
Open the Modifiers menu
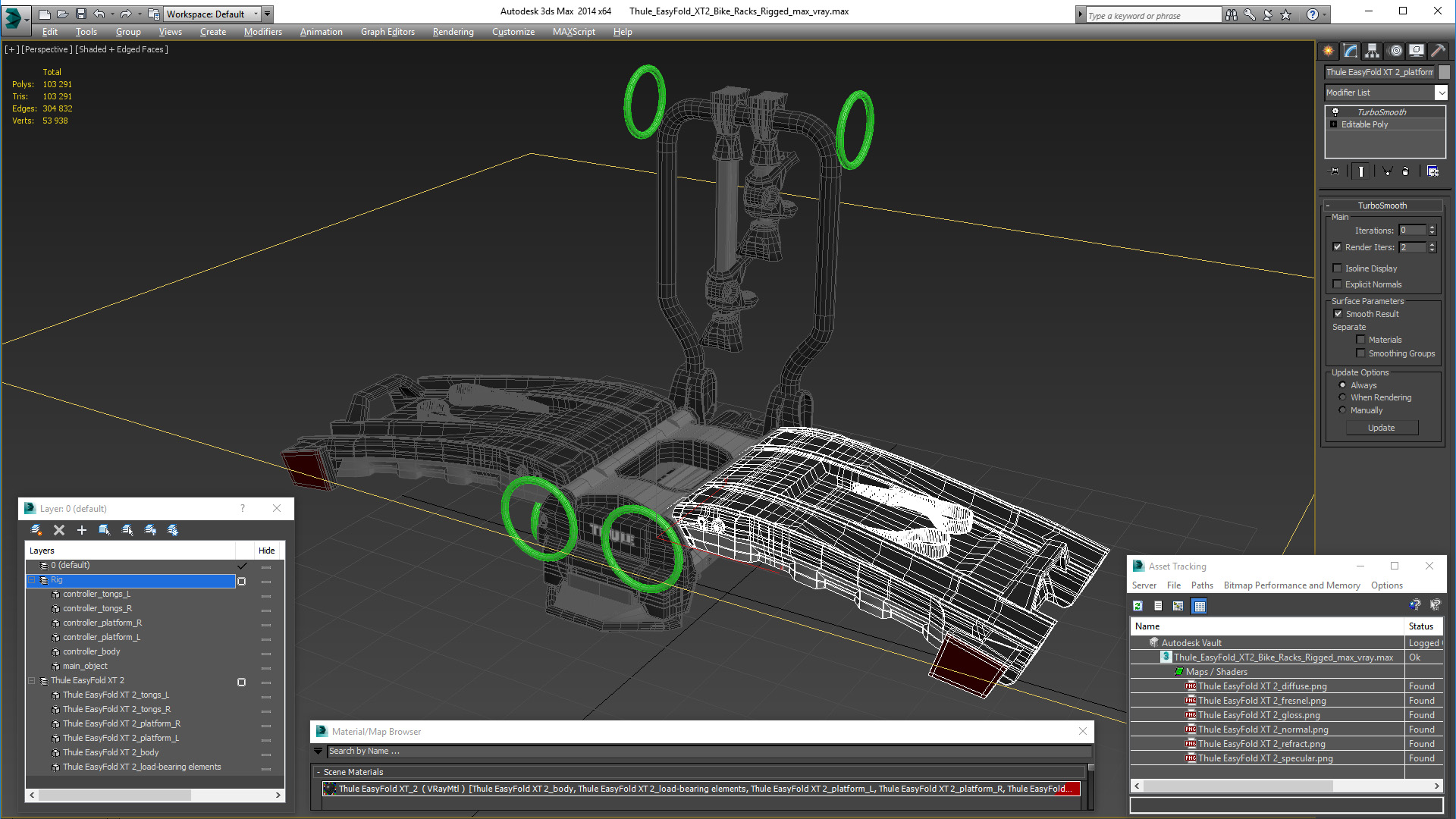[x=262, y=32]
